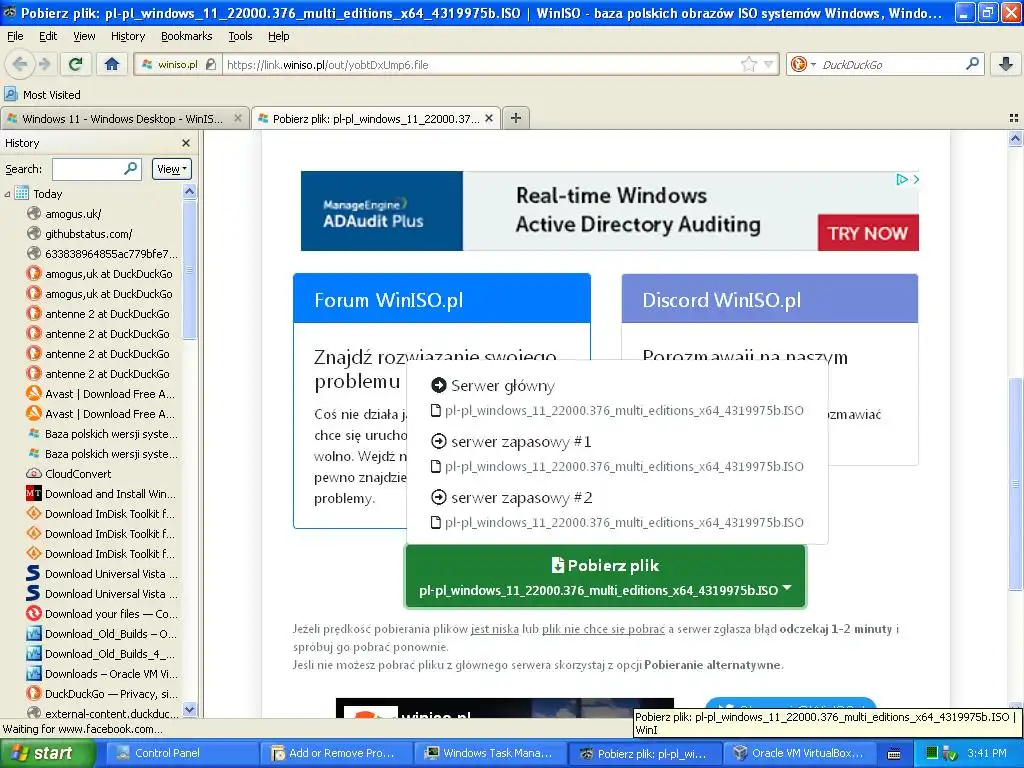The width and height of the screenshot is (1024, 768).
Task: Open githubstatus.com/ history entry
Action: pos(88,234)
